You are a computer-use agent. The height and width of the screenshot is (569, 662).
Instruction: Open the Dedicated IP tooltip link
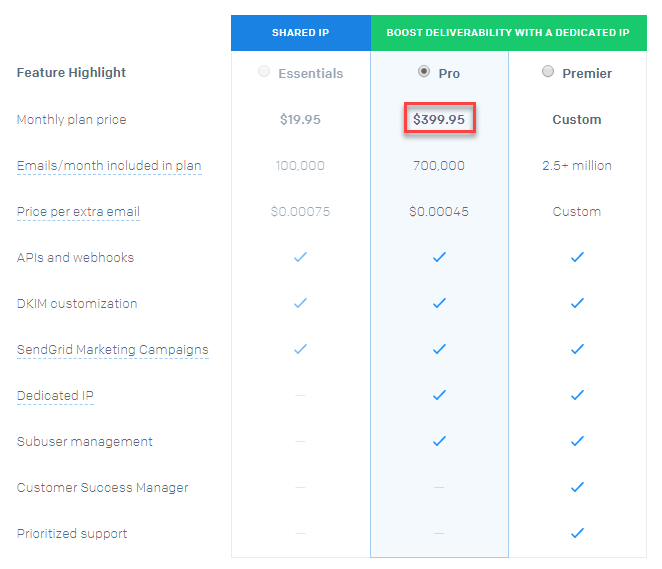55,396
